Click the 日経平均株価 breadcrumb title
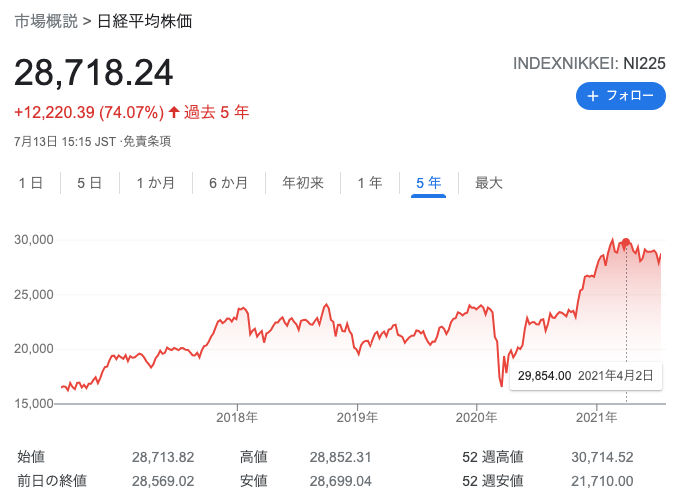 pos(145,21)
